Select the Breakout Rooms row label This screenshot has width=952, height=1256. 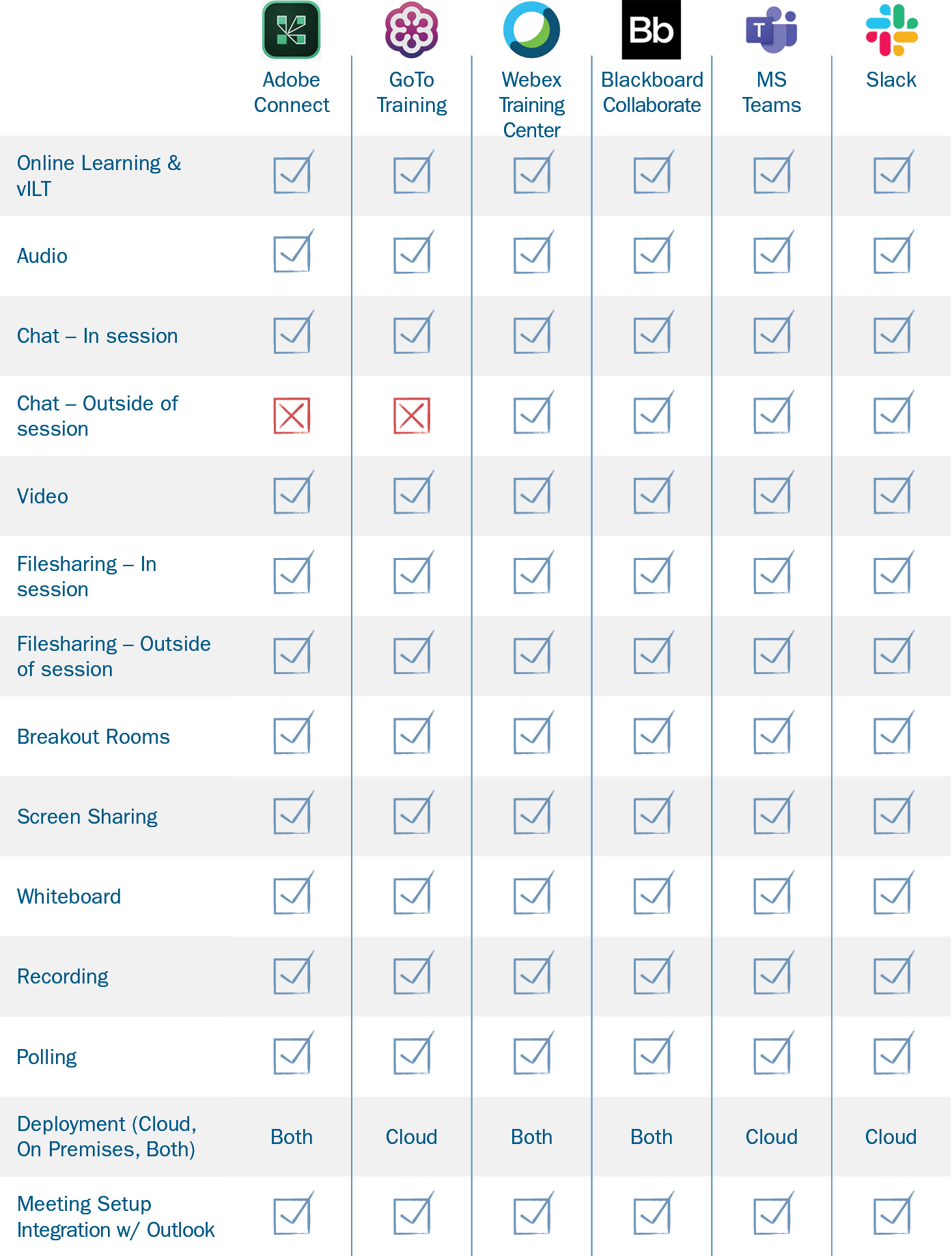coord(94,737)
